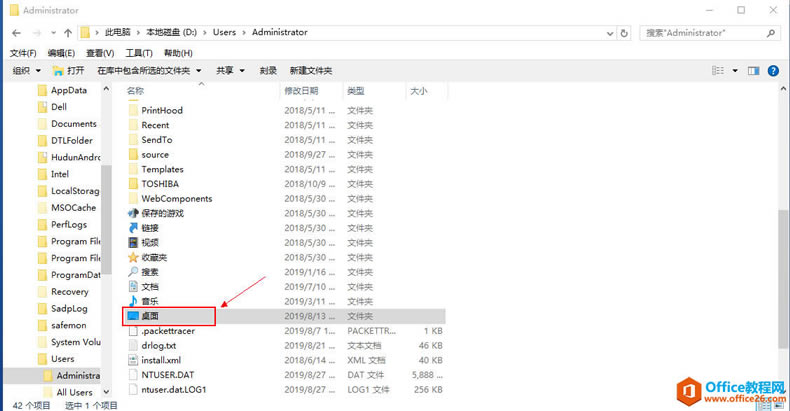Viewport: 790px width, 411px height.
Task: Select the 视频 videos folder icon
Action: pos(133,242)
